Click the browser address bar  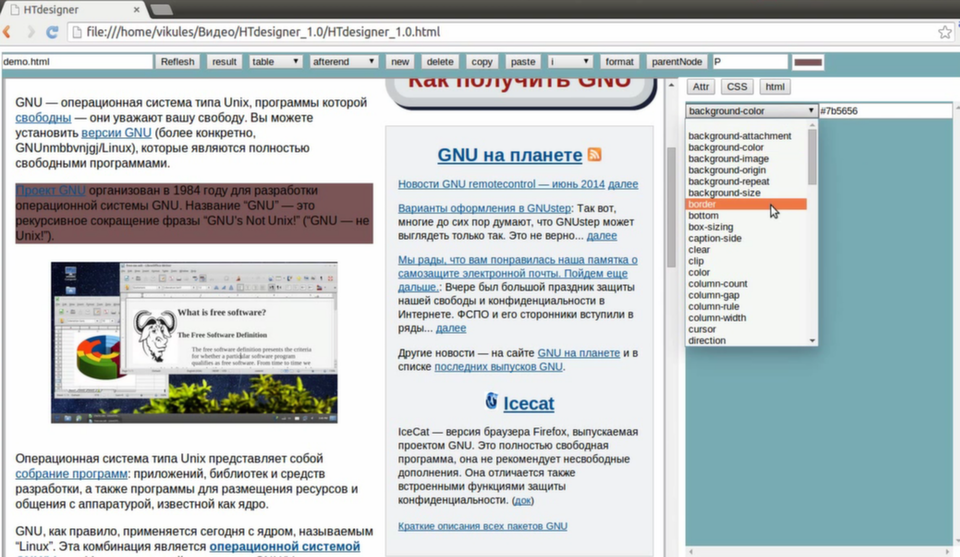pyautogui.click(x=502, y=32)
